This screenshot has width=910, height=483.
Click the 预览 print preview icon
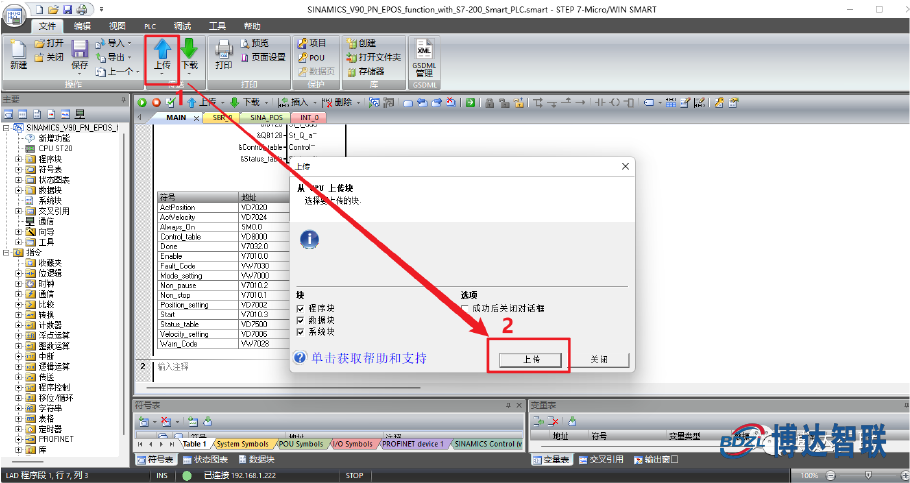(245, 44)
